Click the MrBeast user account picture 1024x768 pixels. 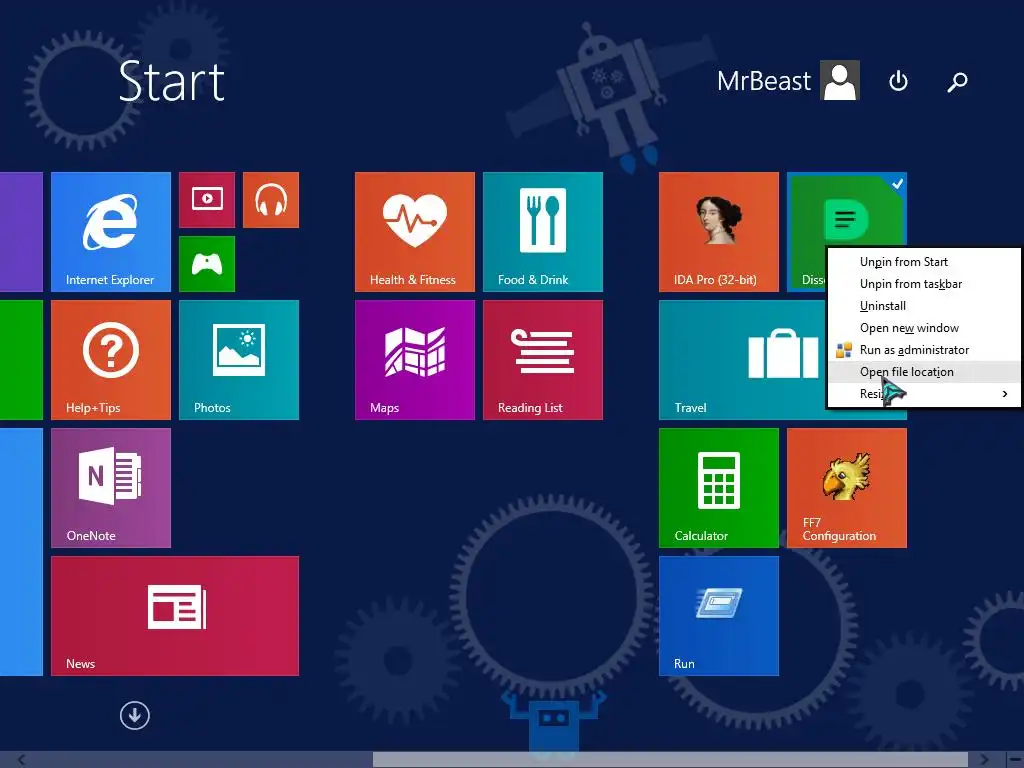click(x=840, y=80)
